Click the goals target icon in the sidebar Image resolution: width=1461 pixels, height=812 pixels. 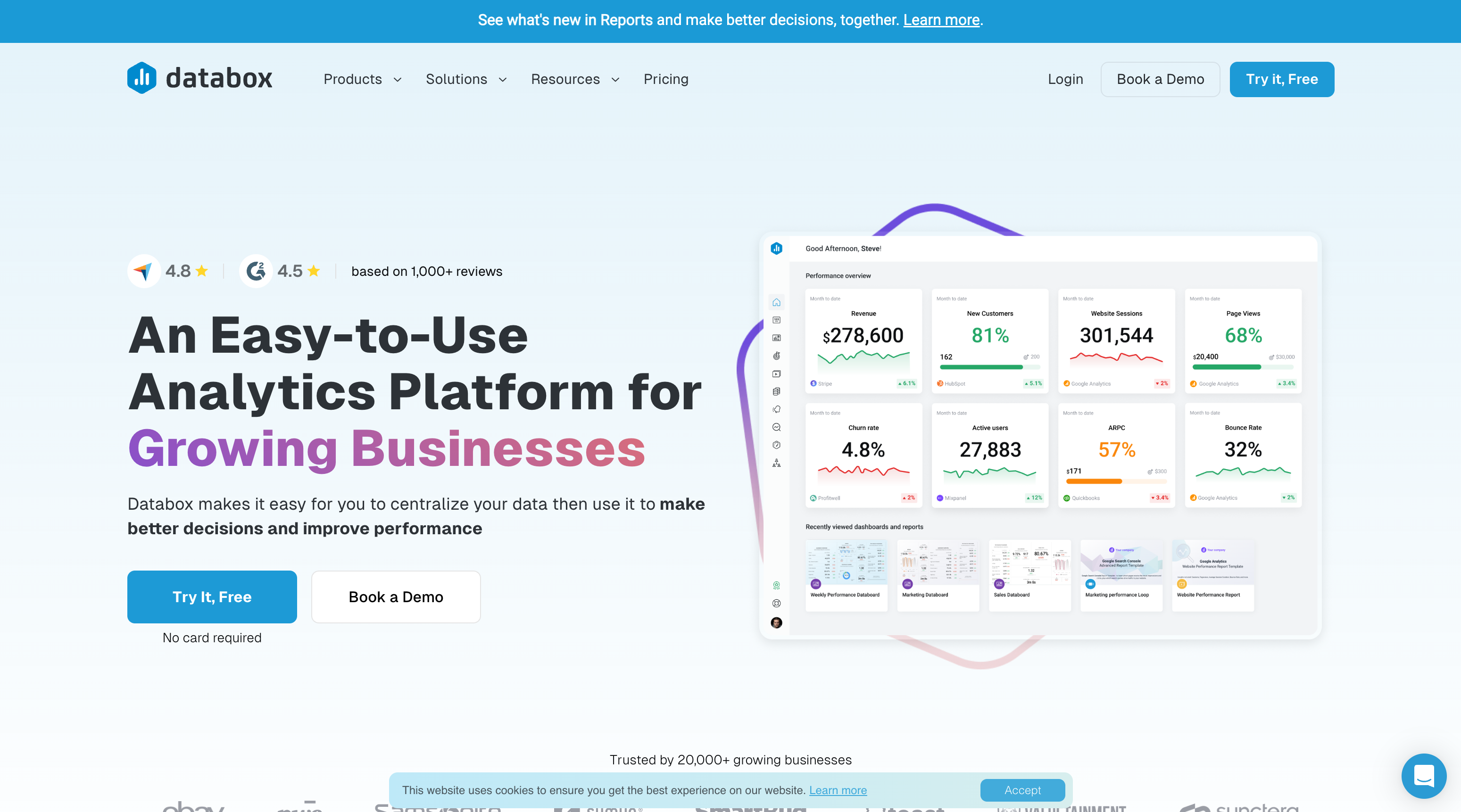(x=776, y=356)
